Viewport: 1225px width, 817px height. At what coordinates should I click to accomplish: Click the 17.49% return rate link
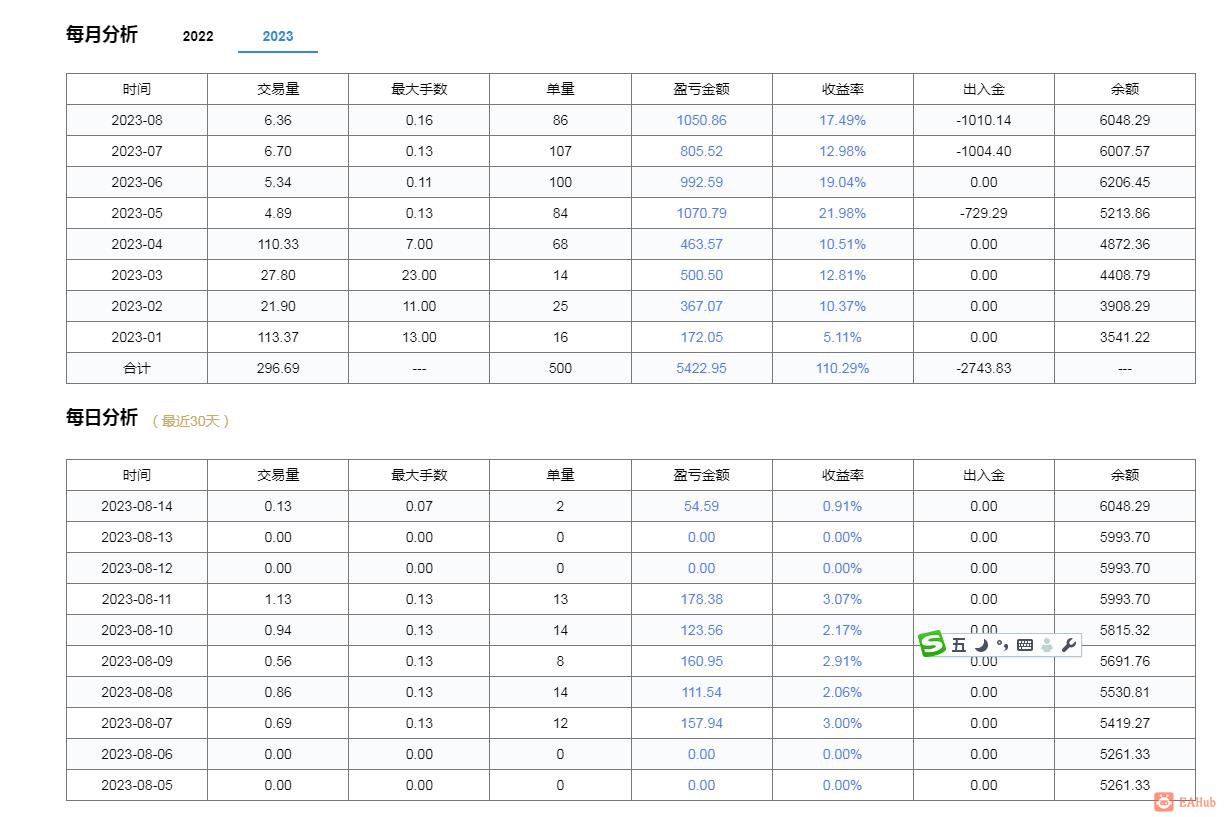[842, 120]
